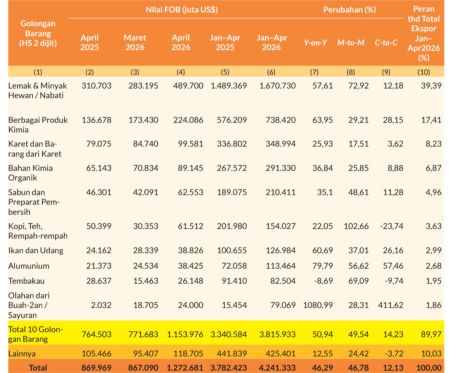Click the column number '(10)'

[424, 72]
